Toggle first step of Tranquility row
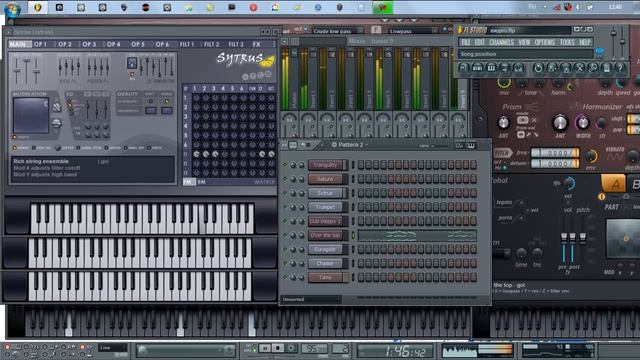640x360 pixels. pos(361,165)
